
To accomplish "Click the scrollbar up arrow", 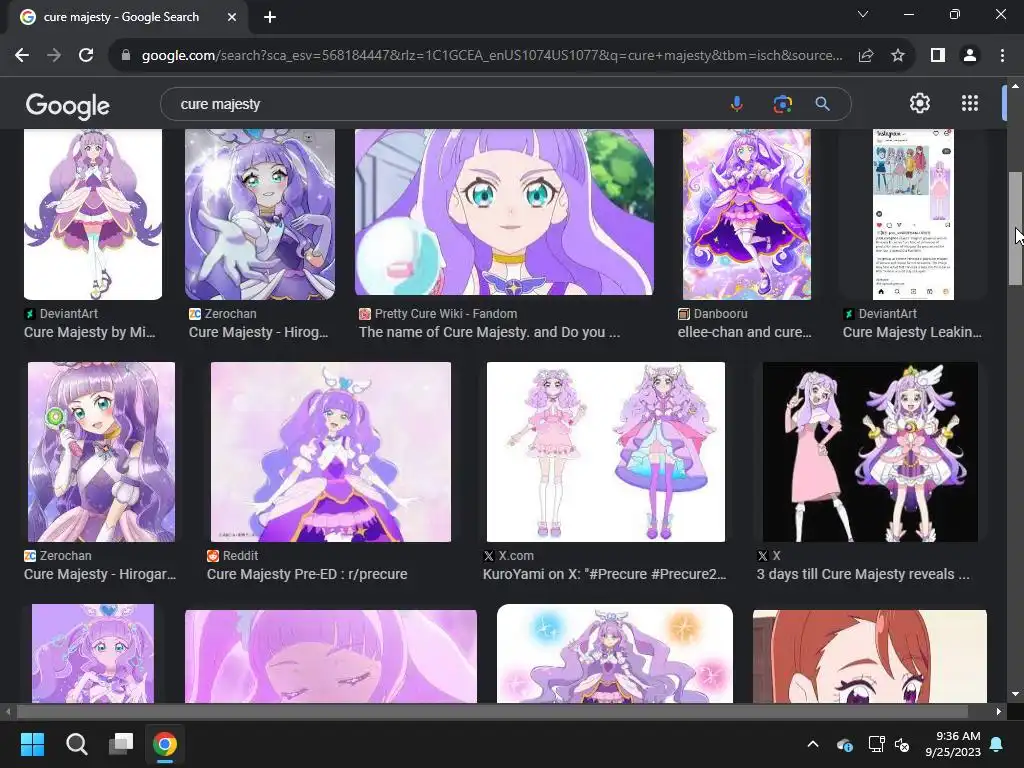I will click(1015, 86).
